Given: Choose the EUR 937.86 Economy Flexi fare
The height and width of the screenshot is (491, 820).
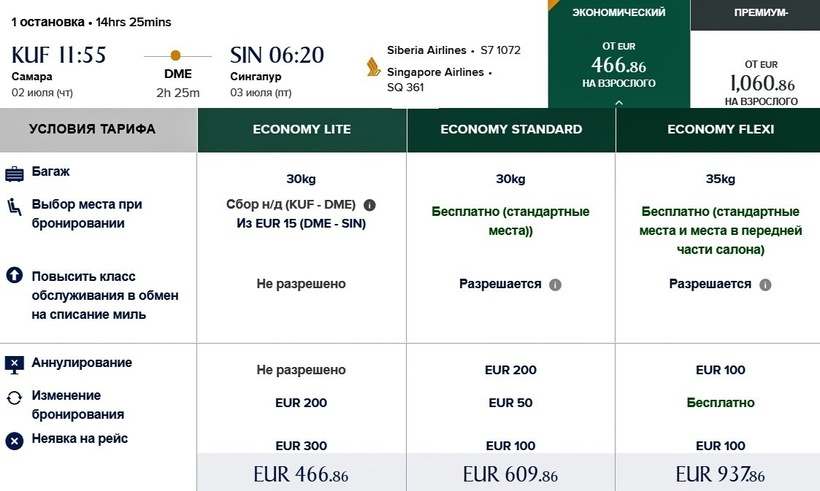Looking at the screenshot, I should (720, 474).
